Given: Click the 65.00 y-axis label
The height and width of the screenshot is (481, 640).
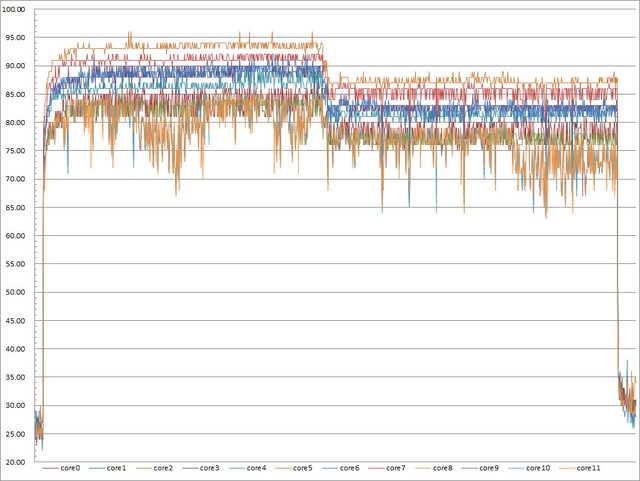Looking at the screenshot, I should [19, 208].
